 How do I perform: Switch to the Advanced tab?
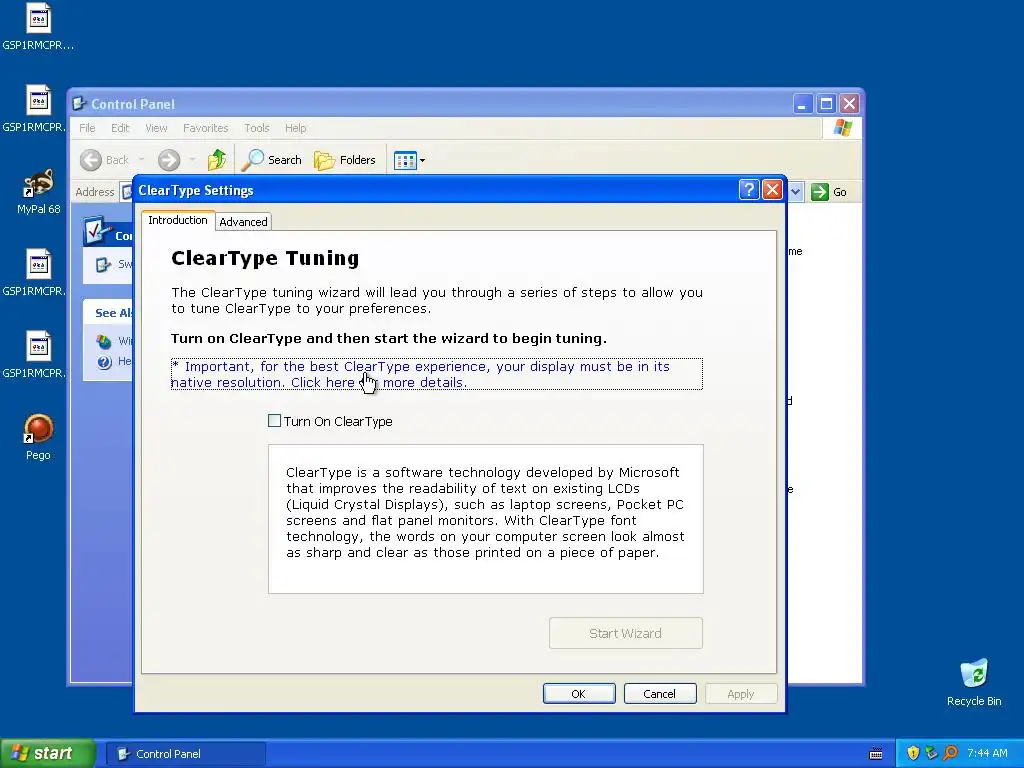[x=243, y=222]
